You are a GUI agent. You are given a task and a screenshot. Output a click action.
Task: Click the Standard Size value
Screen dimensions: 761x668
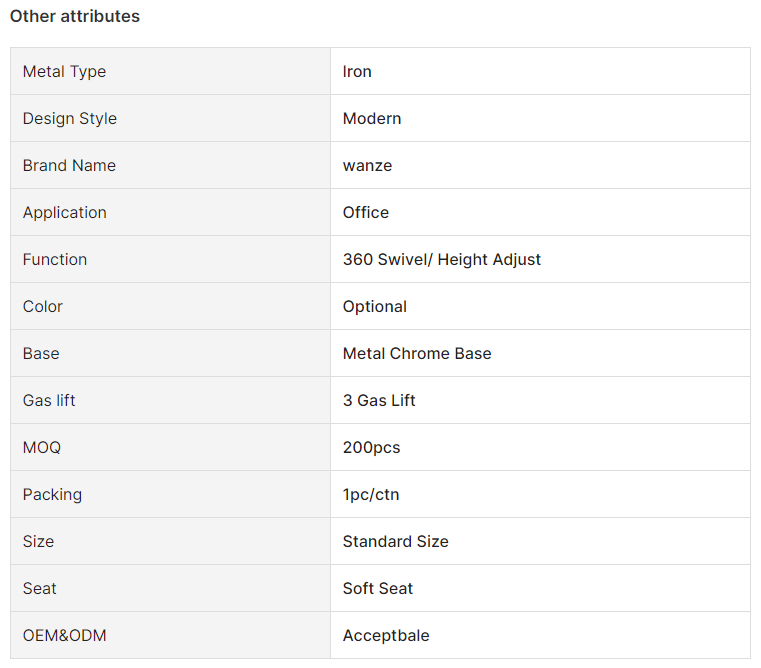click(396, 541)
